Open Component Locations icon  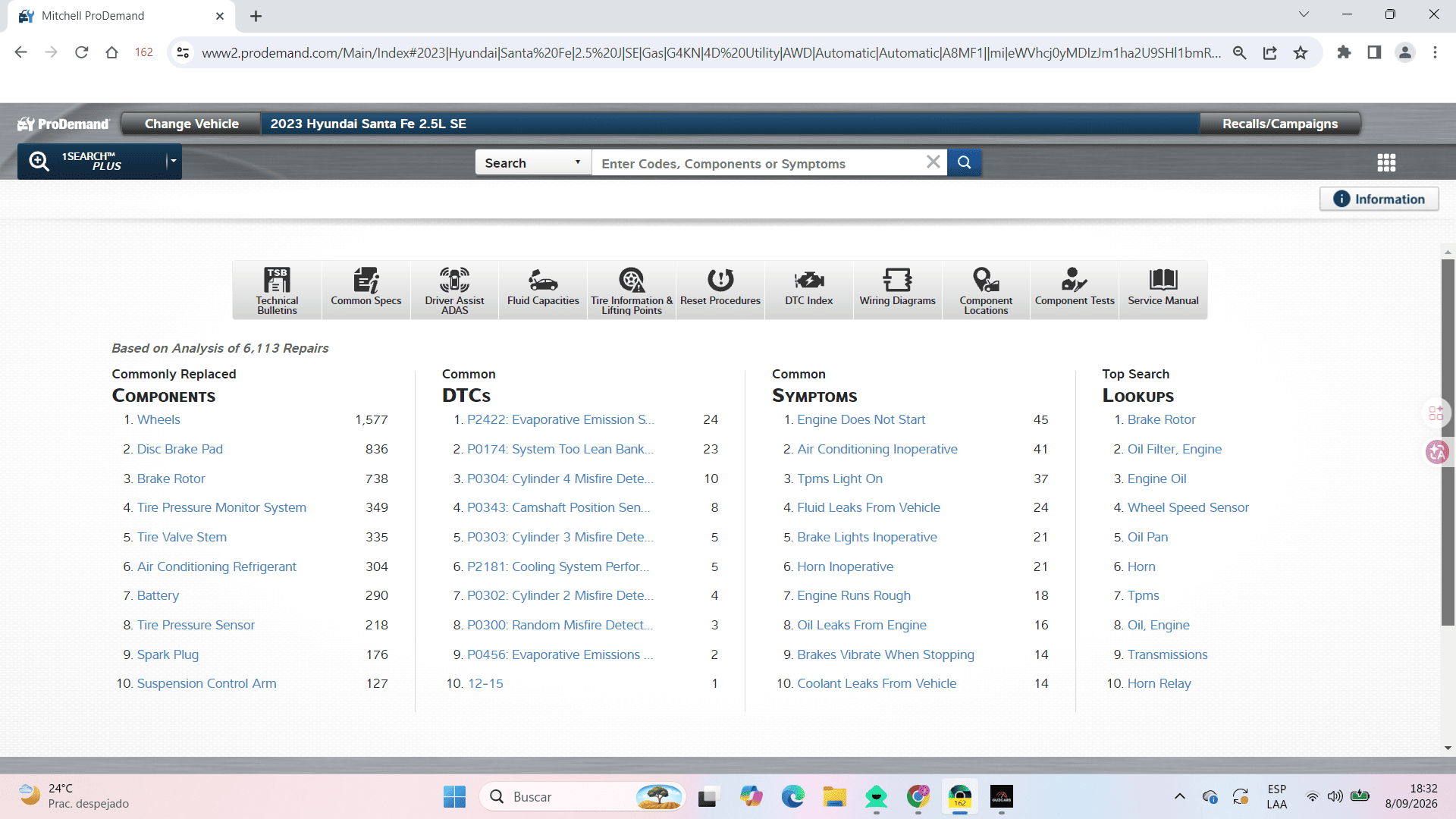986,290
